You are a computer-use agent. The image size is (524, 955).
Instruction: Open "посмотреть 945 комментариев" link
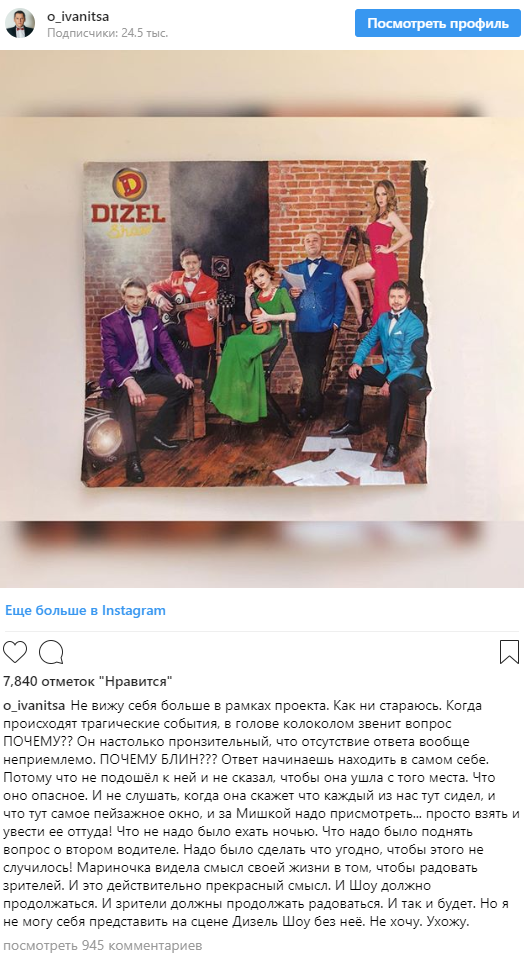click(x=103, y=945)
